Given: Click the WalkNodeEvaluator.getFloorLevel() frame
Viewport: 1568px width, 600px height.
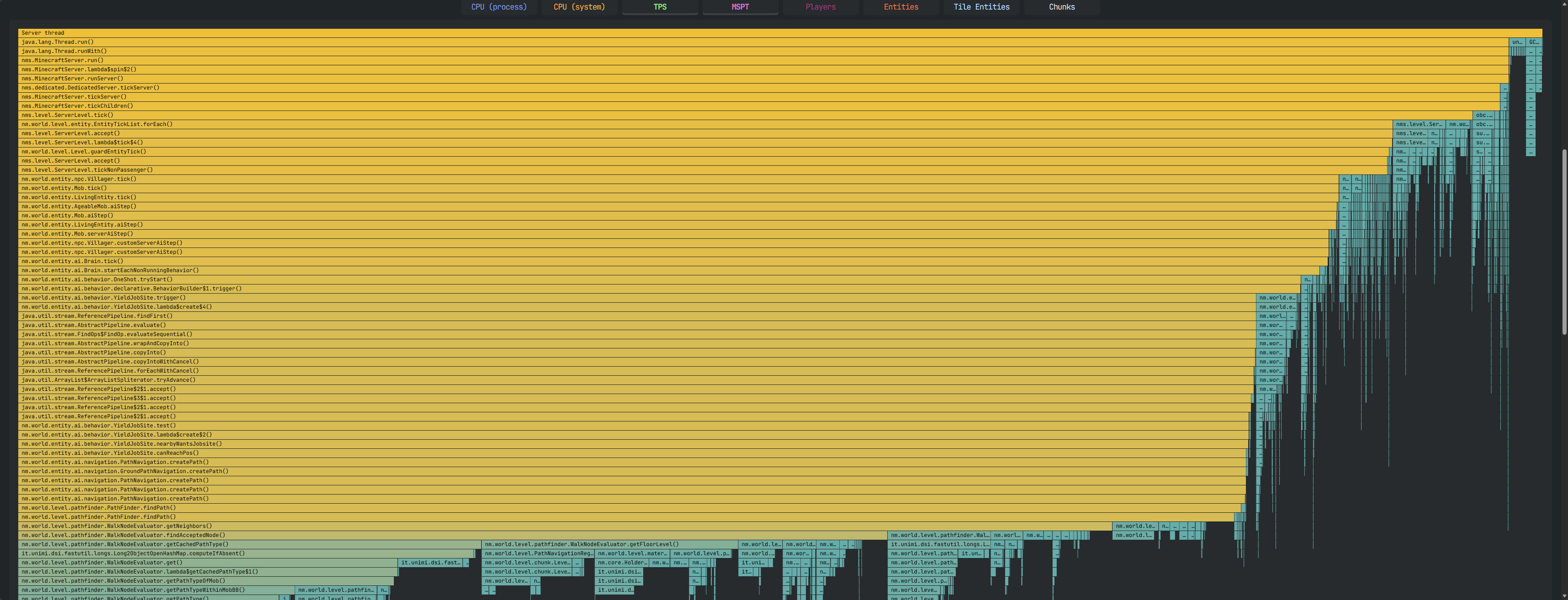Looking at the screenshot, I should click(x=609, y=544).
